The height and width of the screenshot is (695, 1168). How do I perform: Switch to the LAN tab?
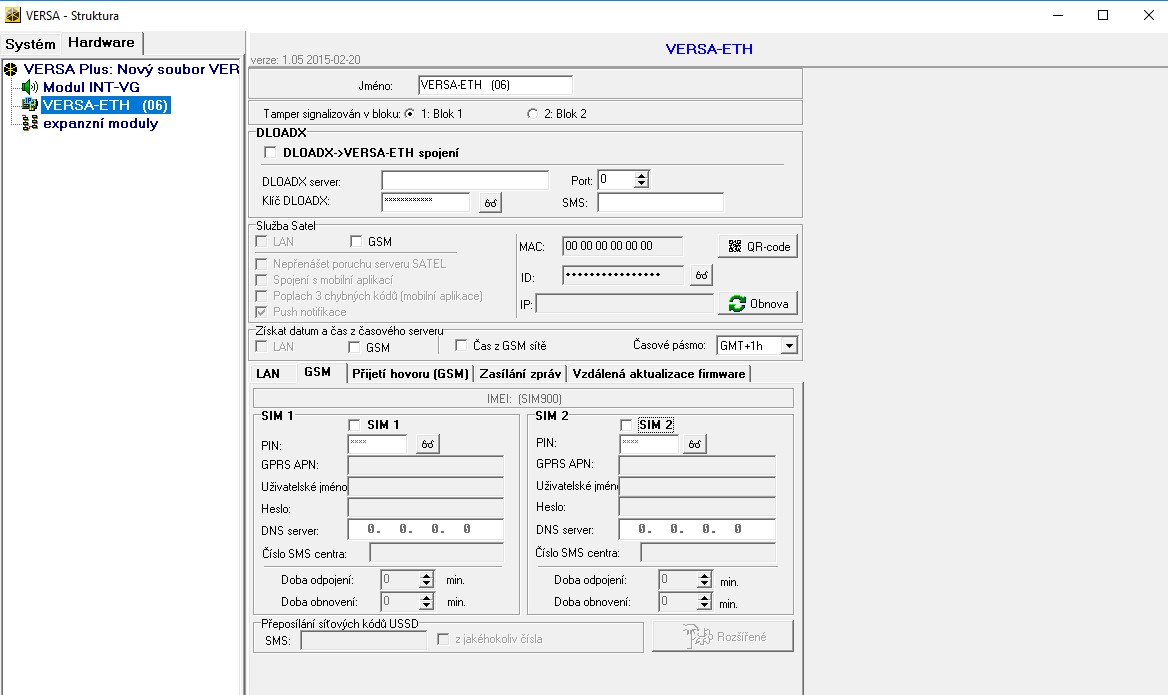point(268,373)
